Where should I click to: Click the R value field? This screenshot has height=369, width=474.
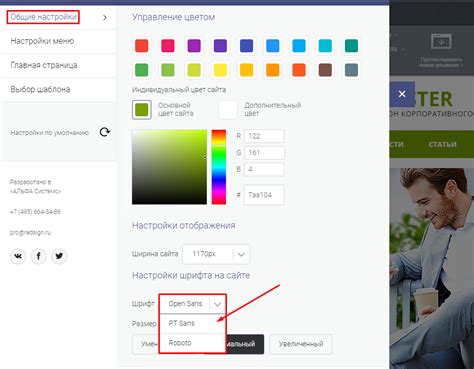(264, 136)
